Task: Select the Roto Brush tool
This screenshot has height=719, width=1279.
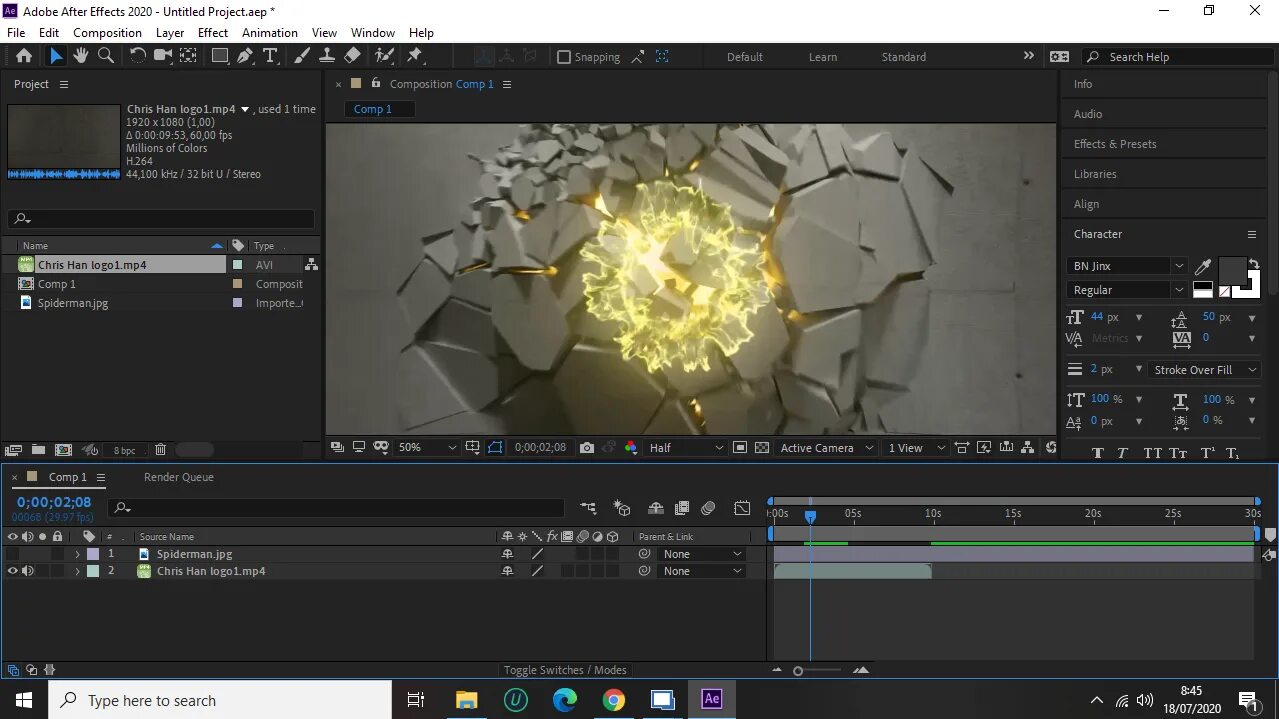Action: 384,56
